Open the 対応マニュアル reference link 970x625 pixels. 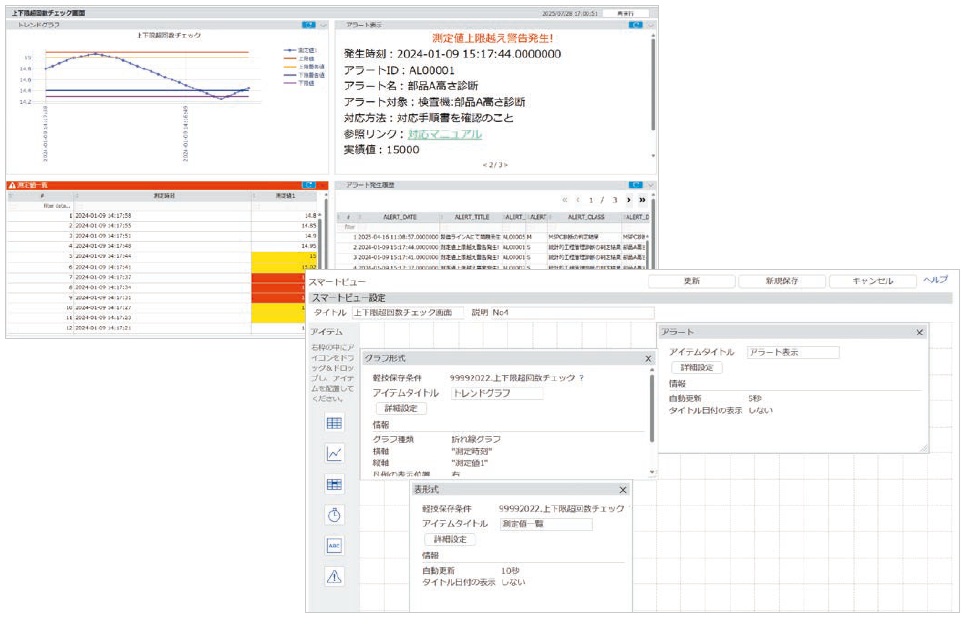point(444,134)
